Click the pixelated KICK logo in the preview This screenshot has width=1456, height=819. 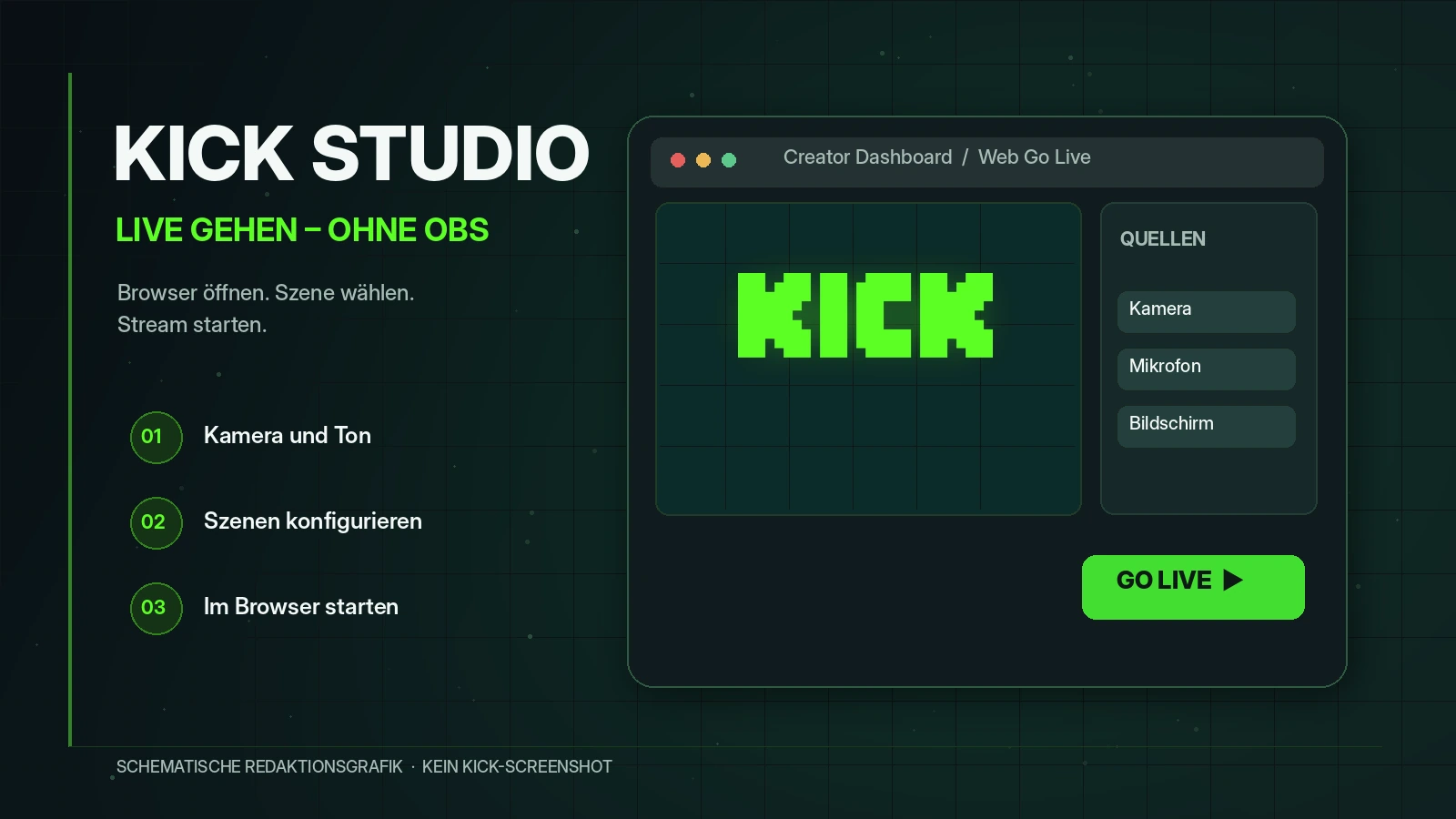[x=865, y=315]
